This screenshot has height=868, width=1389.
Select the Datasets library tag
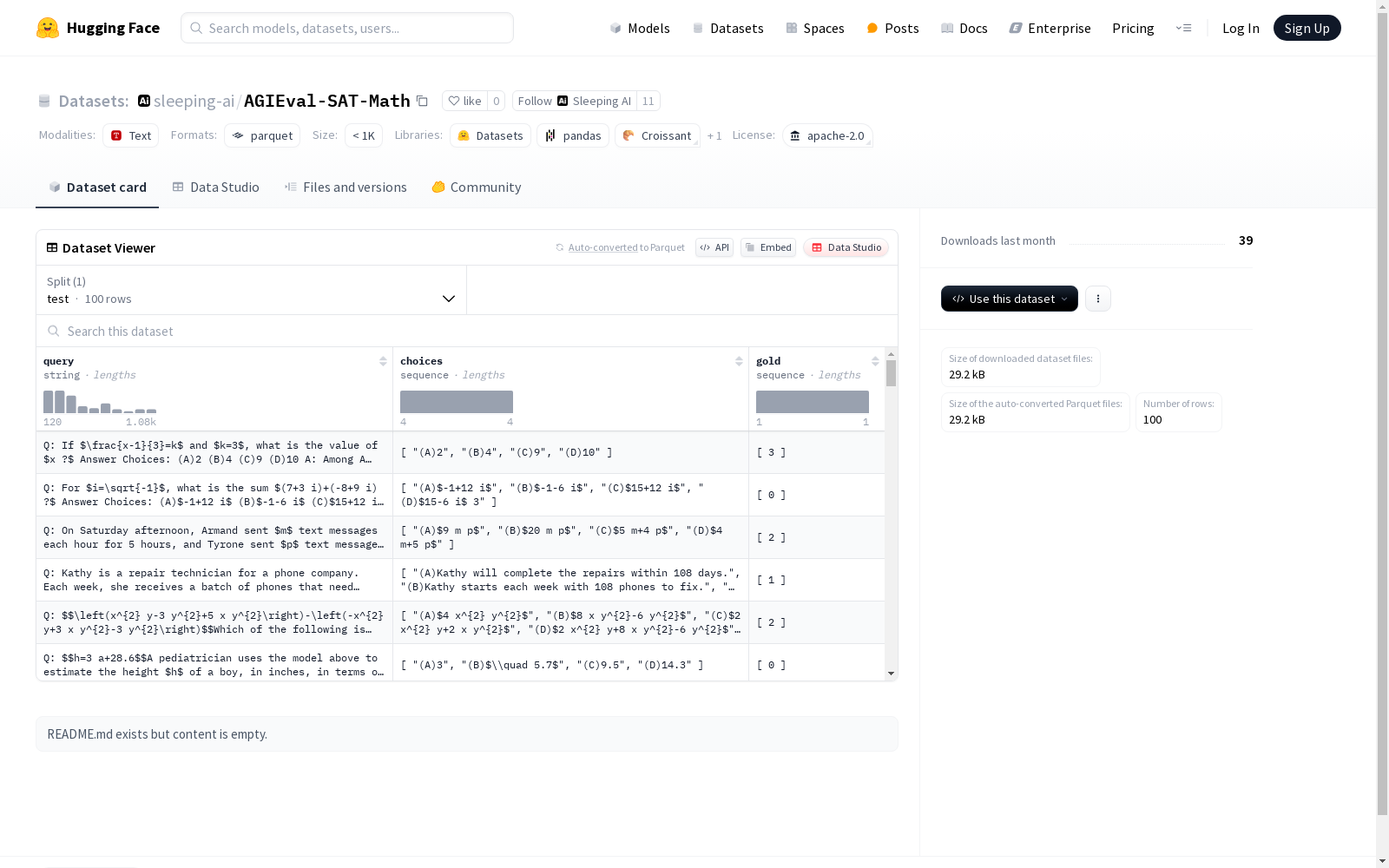coord(490,135)
